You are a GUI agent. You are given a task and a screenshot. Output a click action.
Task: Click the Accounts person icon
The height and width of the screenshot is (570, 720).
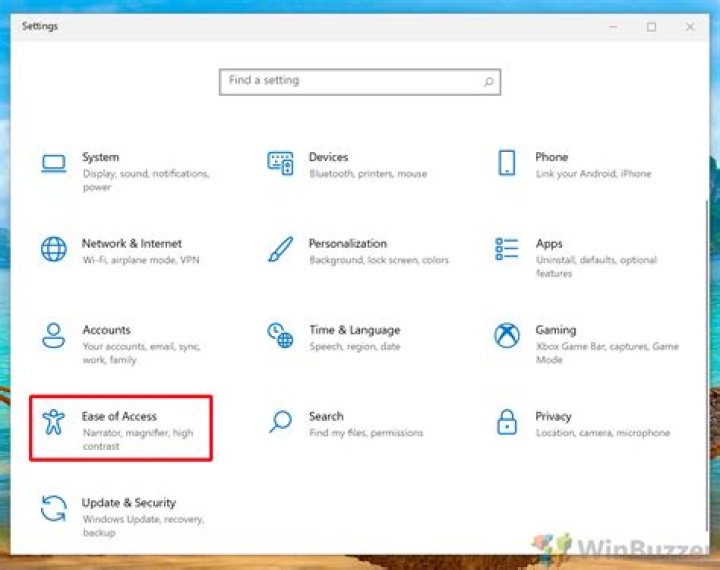[54, 336]
